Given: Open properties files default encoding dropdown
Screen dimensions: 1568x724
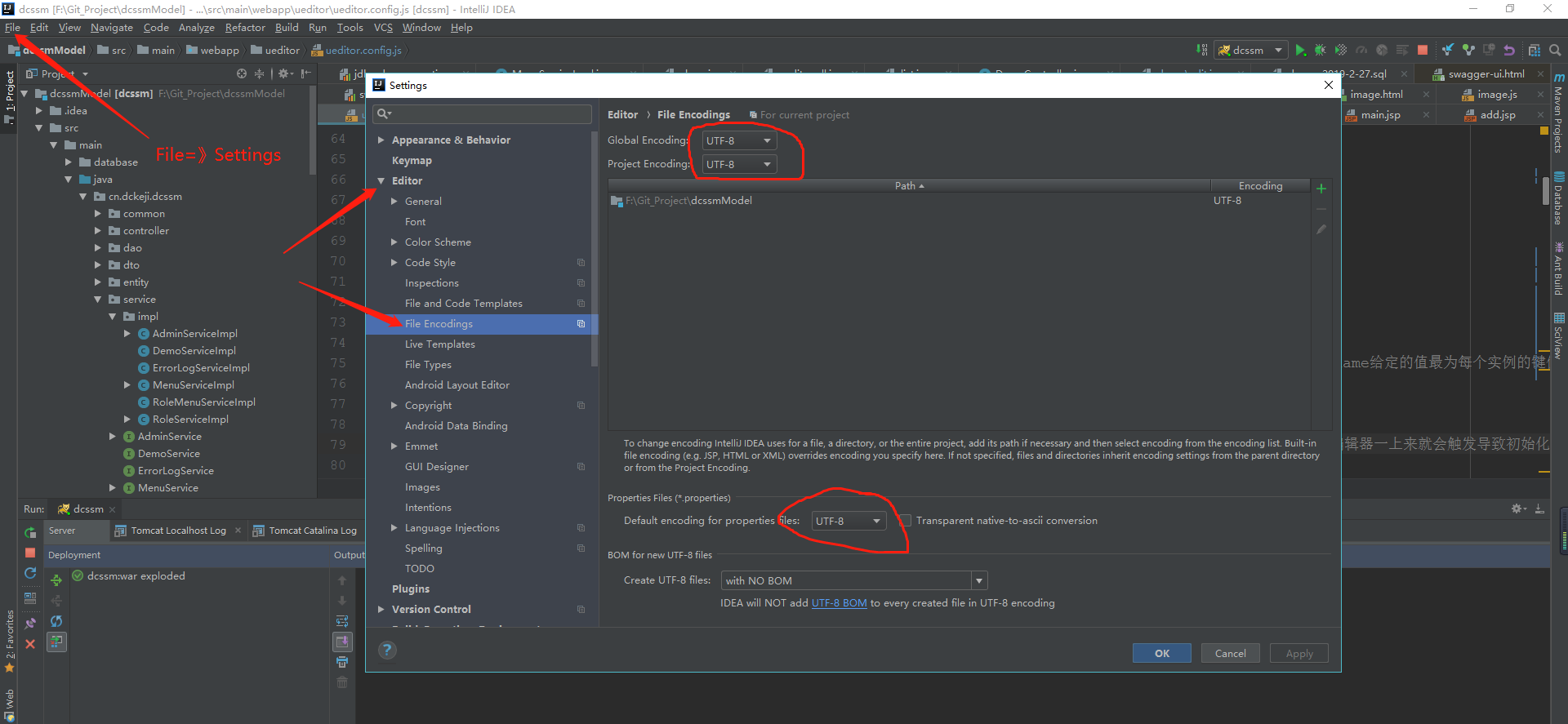Looking at the screenshot, I should pyautogui.click(x=849, y=521).
